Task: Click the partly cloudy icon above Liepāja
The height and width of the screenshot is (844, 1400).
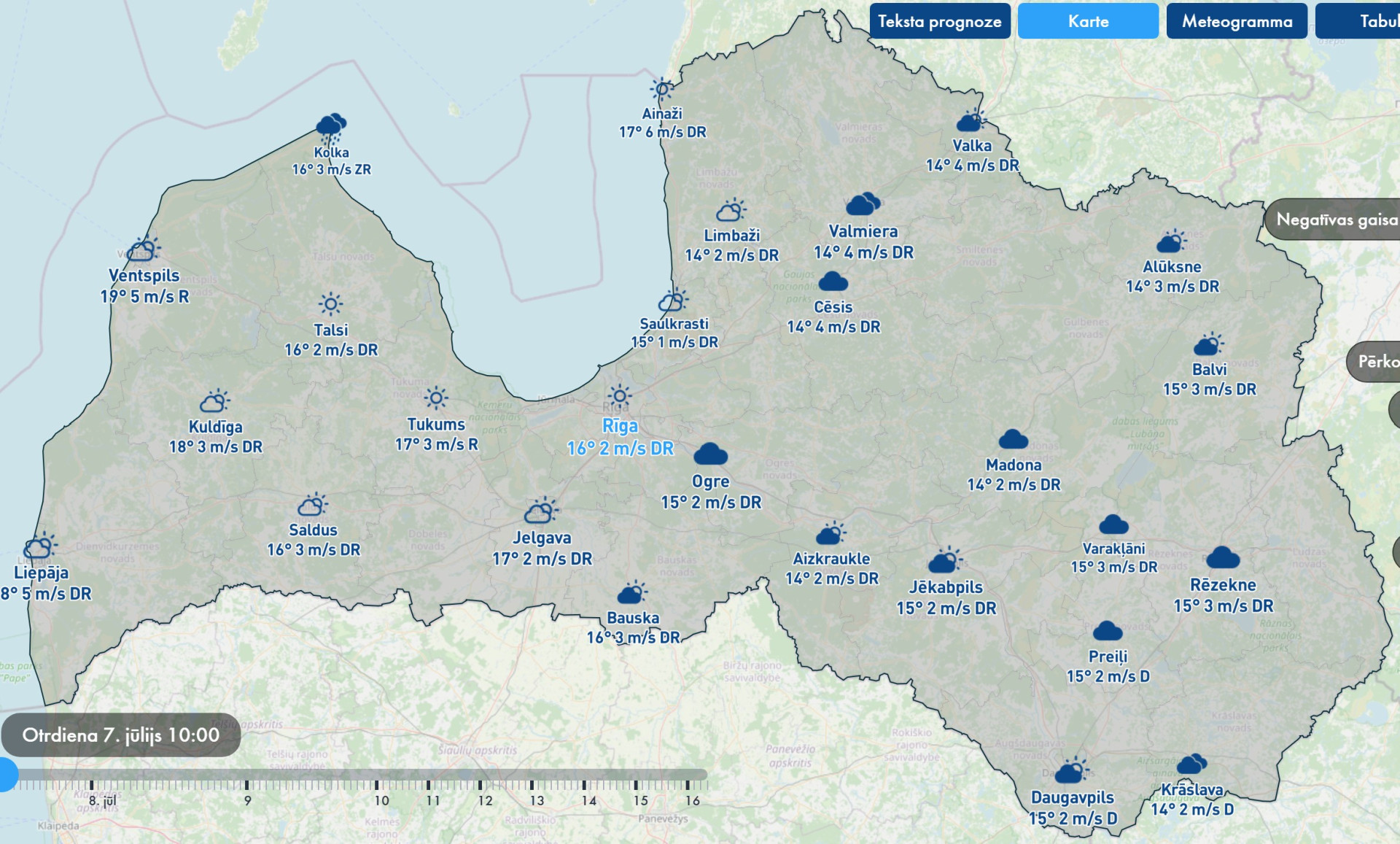Action: pos(40,546)
